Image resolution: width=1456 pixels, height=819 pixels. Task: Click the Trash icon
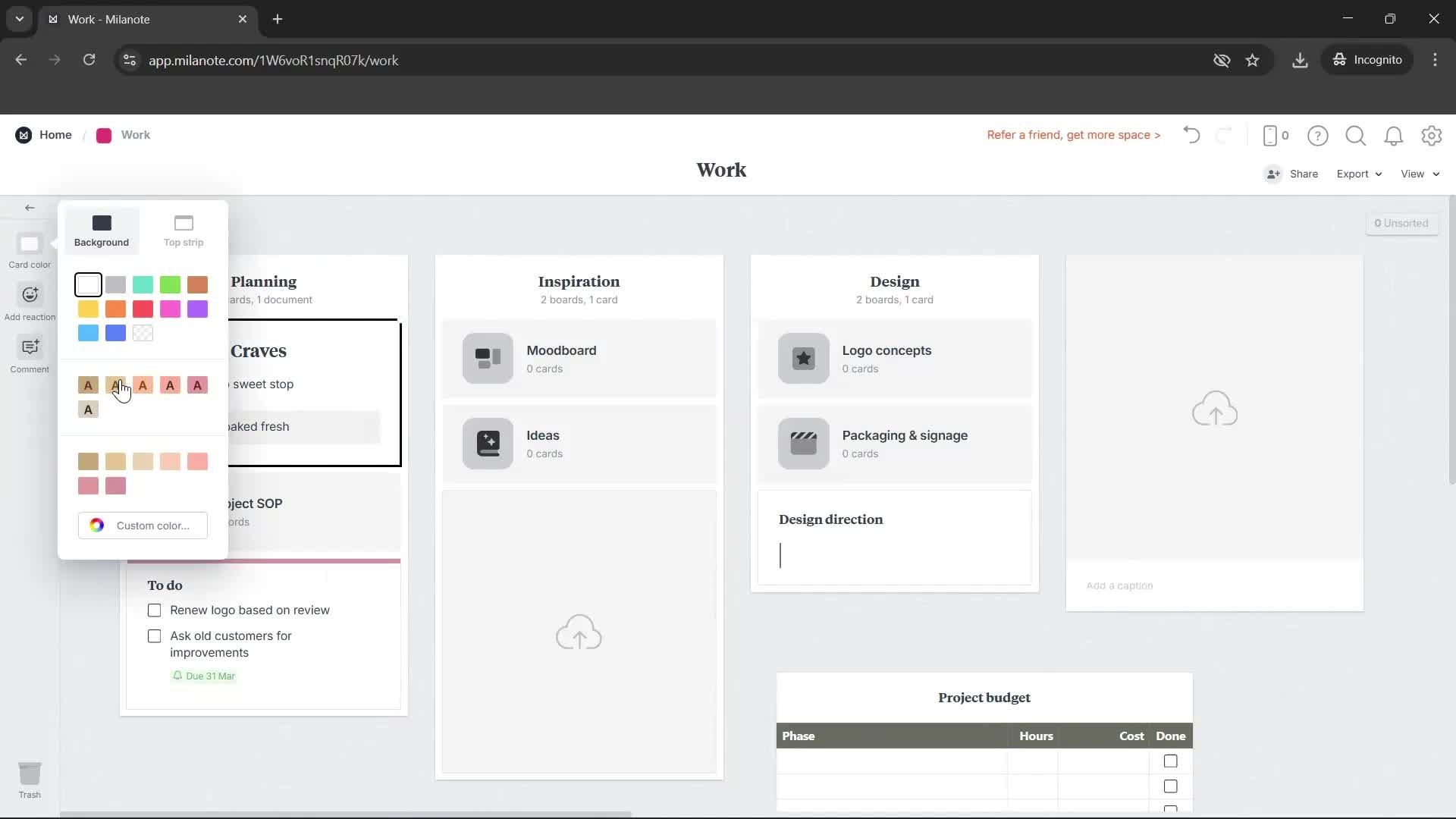30,772
